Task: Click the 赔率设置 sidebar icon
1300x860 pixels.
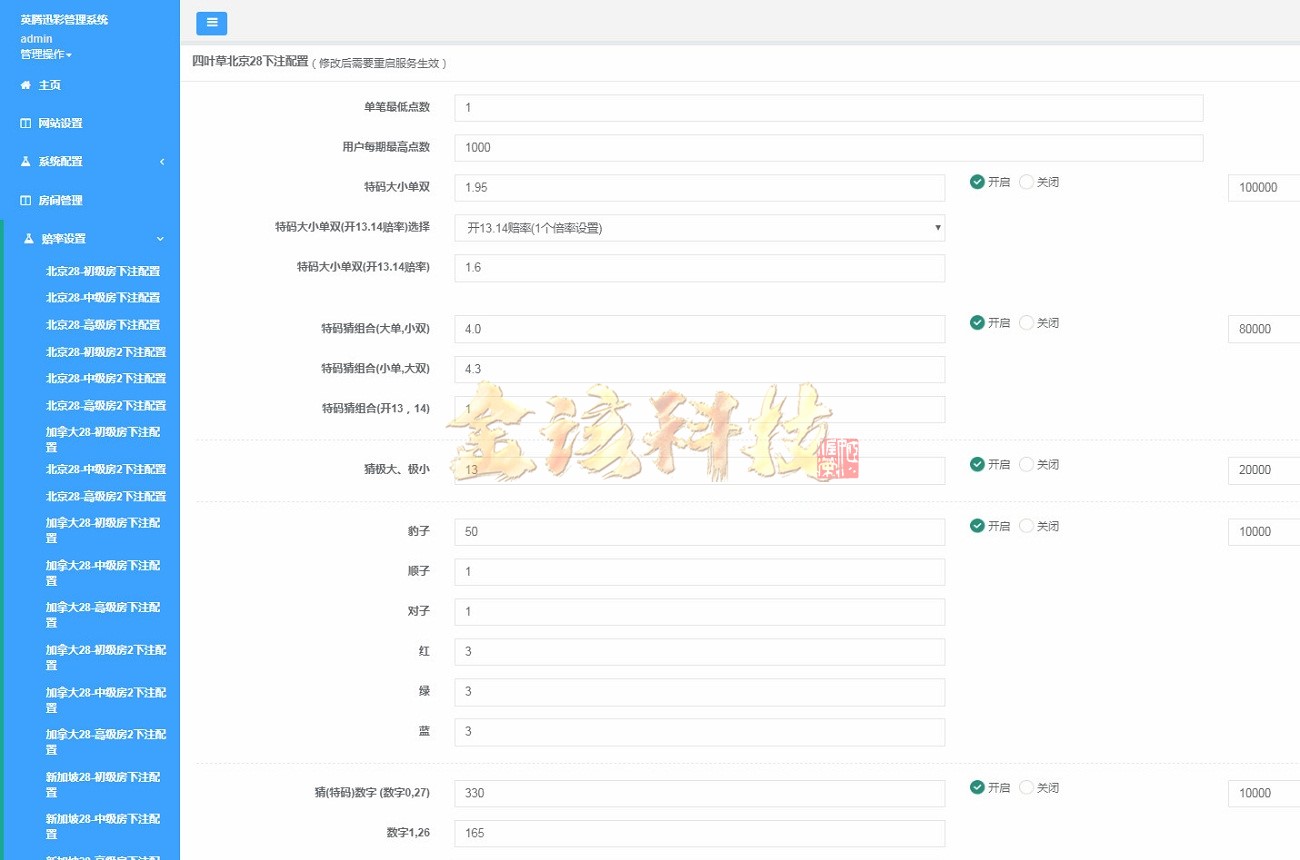Action: coord(28,238)
